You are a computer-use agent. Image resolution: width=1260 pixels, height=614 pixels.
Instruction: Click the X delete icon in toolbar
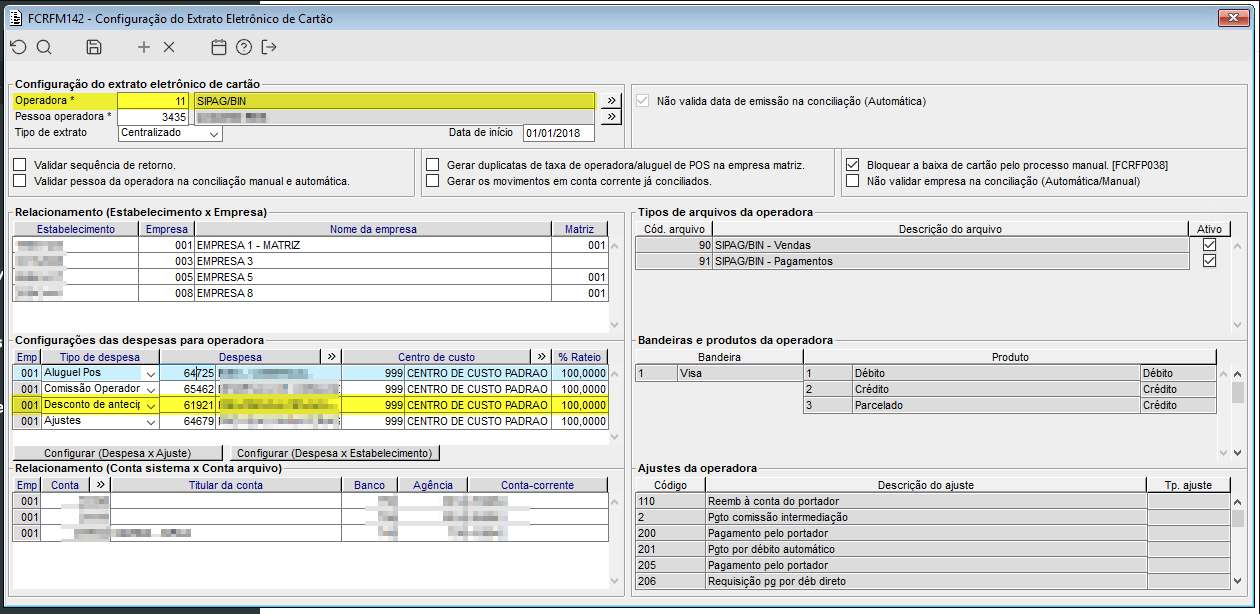coord(169,47)
